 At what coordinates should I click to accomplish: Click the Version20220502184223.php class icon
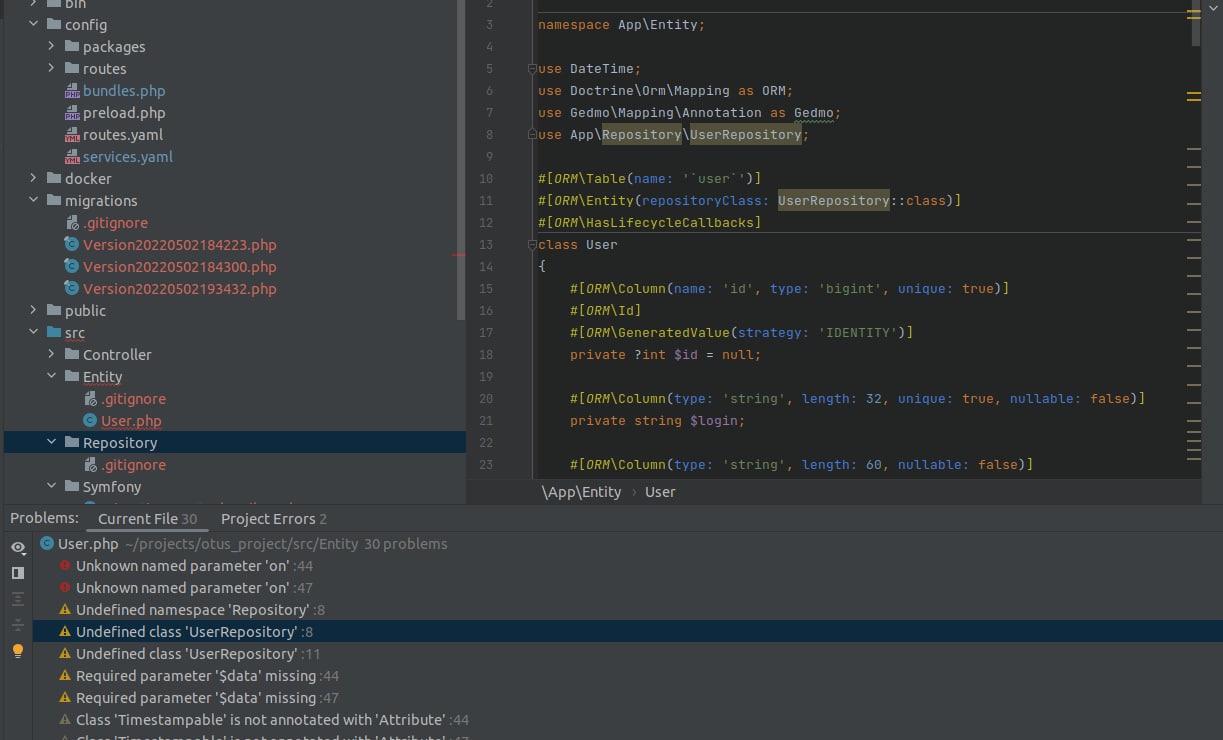click(x=72, y=245)
